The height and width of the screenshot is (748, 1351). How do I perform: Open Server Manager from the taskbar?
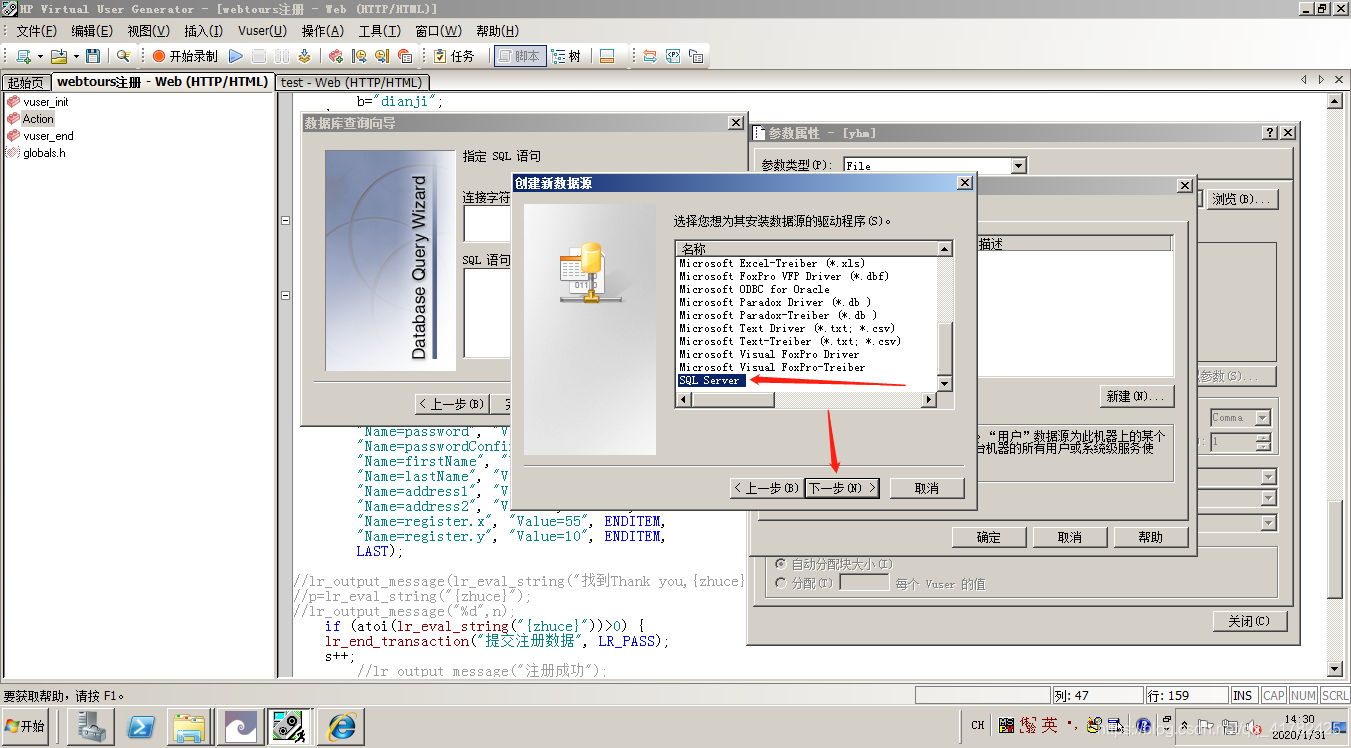tap(90, 726)
